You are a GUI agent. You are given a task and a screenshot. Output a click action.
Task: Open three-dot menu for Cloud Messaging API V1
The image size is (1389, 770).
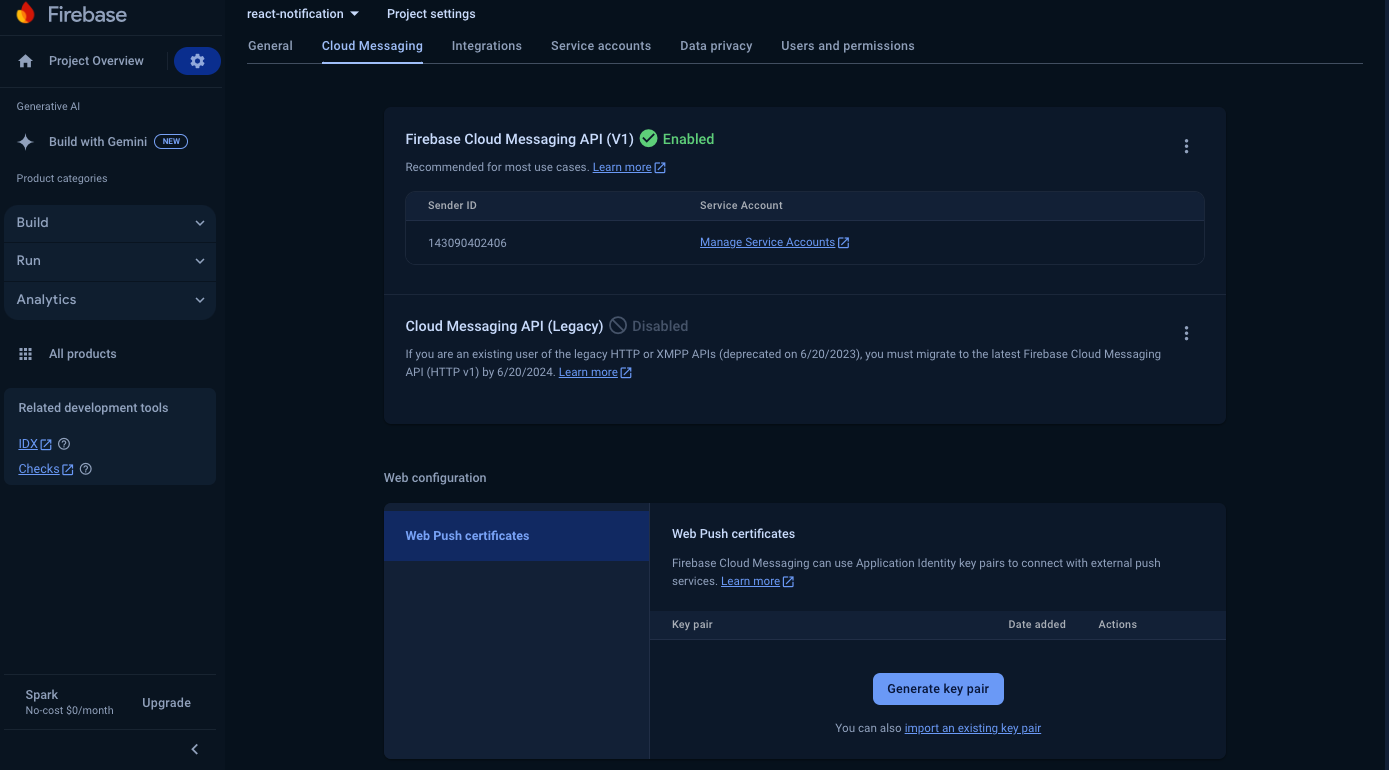pos(1186,146)
